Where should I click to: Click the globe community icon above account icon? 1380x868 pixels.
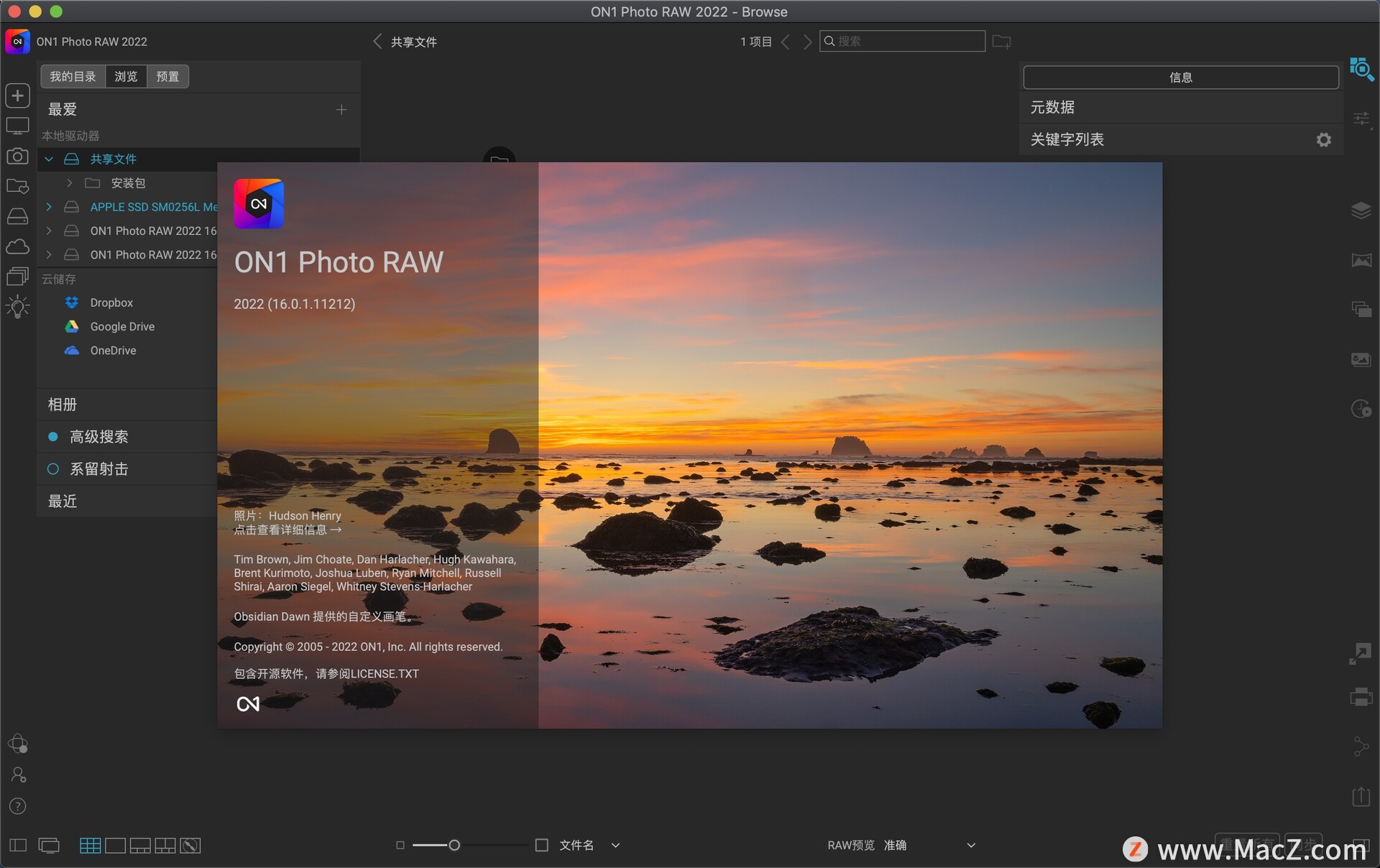point(18,743)
